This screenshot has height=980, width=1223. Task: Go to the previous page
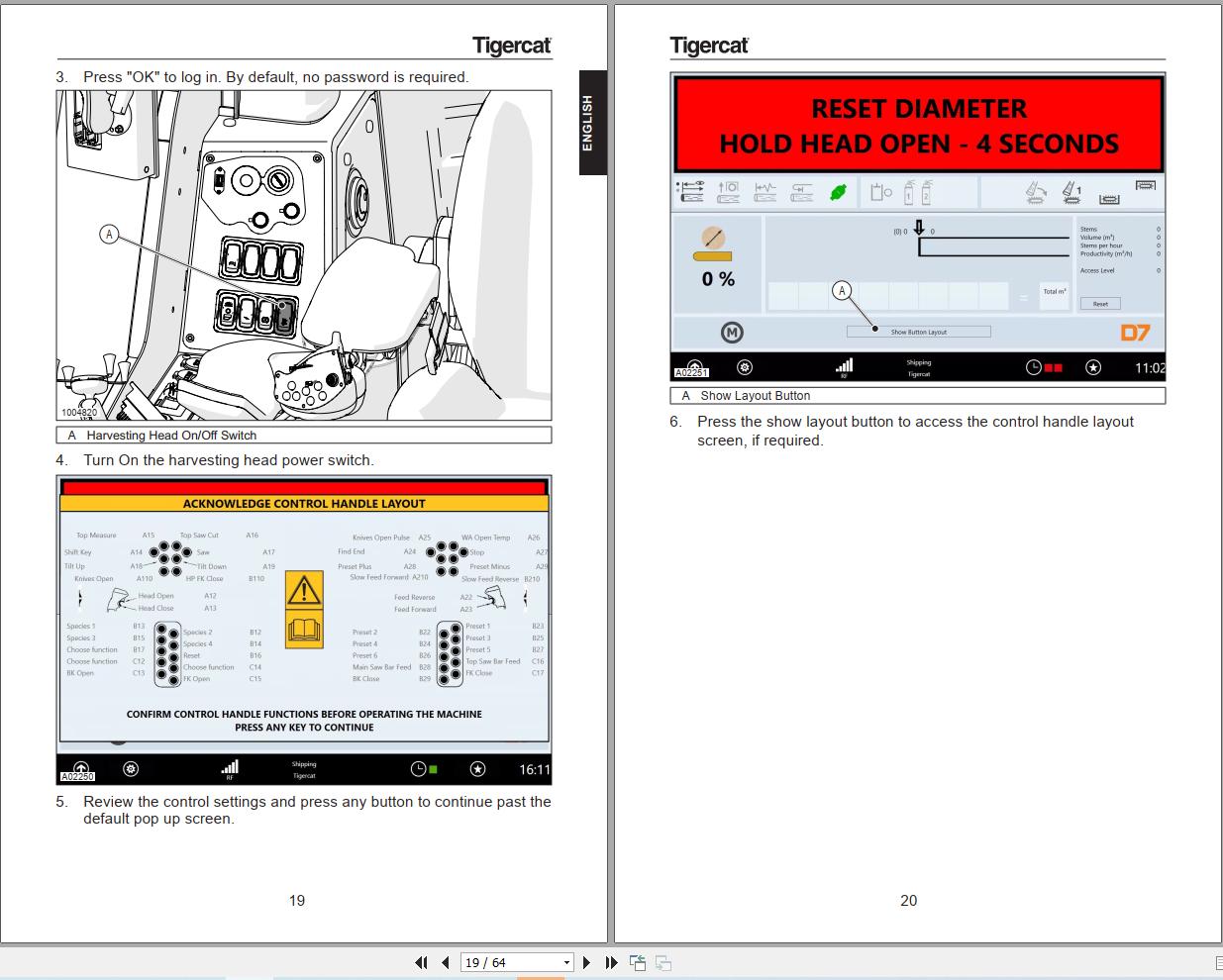tap(446, 962)
